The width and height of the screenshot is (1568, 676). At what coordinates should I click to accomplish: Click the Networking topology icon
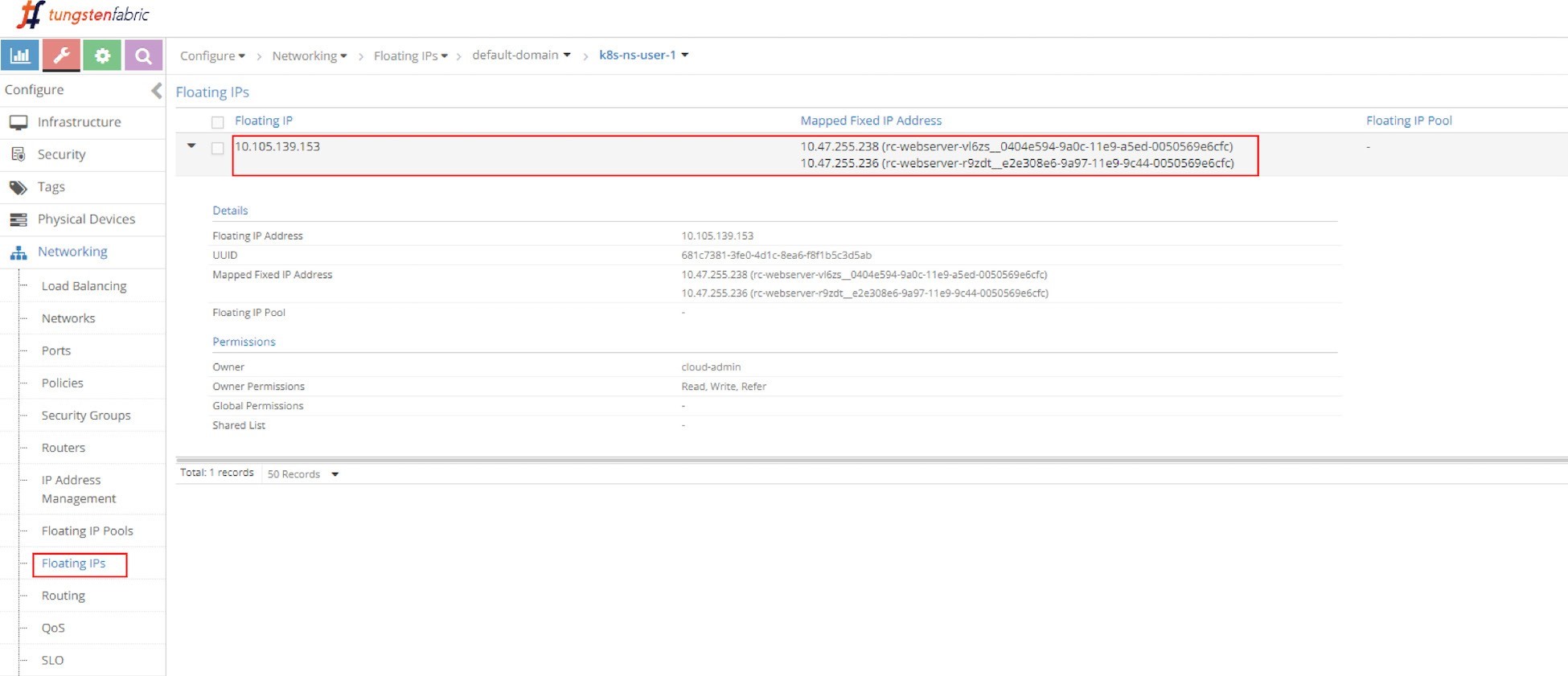pyautogui.click(x=18, y=252)
